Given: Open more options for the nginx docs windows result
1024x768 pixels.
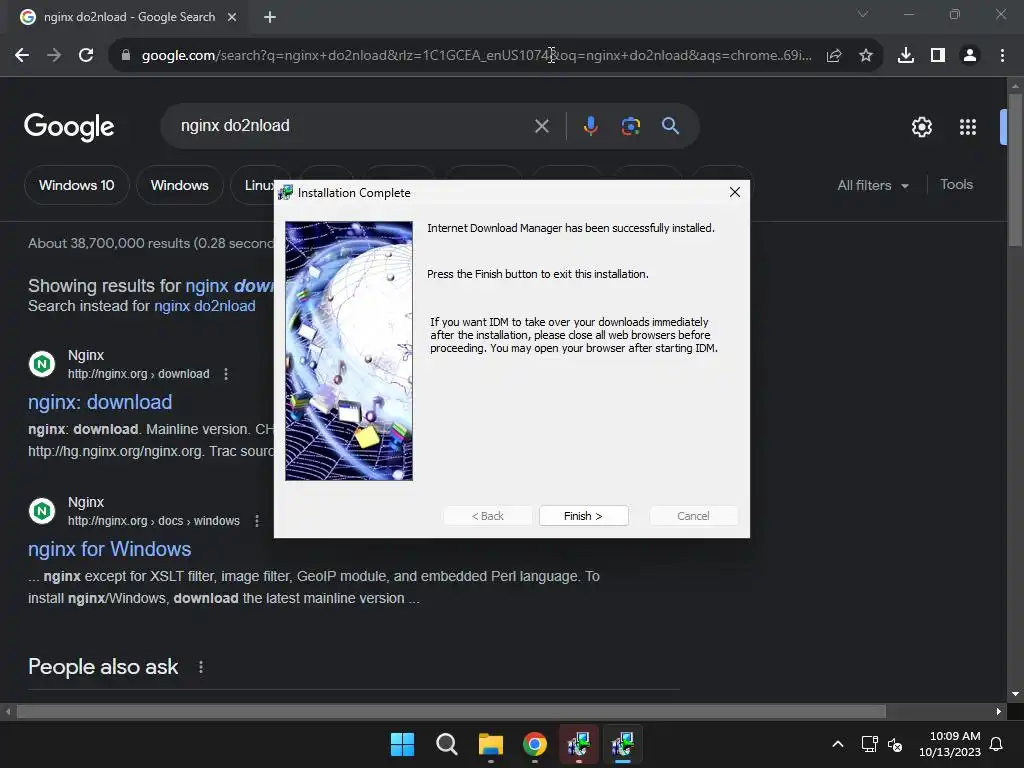Looking at the screenshot, I should pyautogui.click(x=257, y=521).
